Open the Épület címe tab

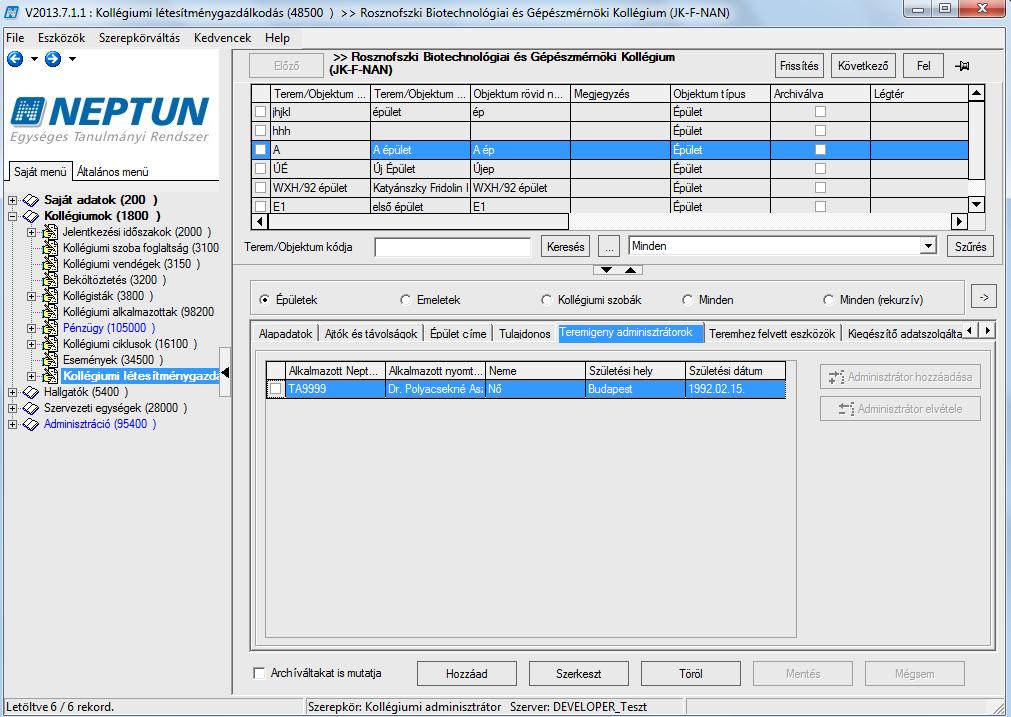458,333
